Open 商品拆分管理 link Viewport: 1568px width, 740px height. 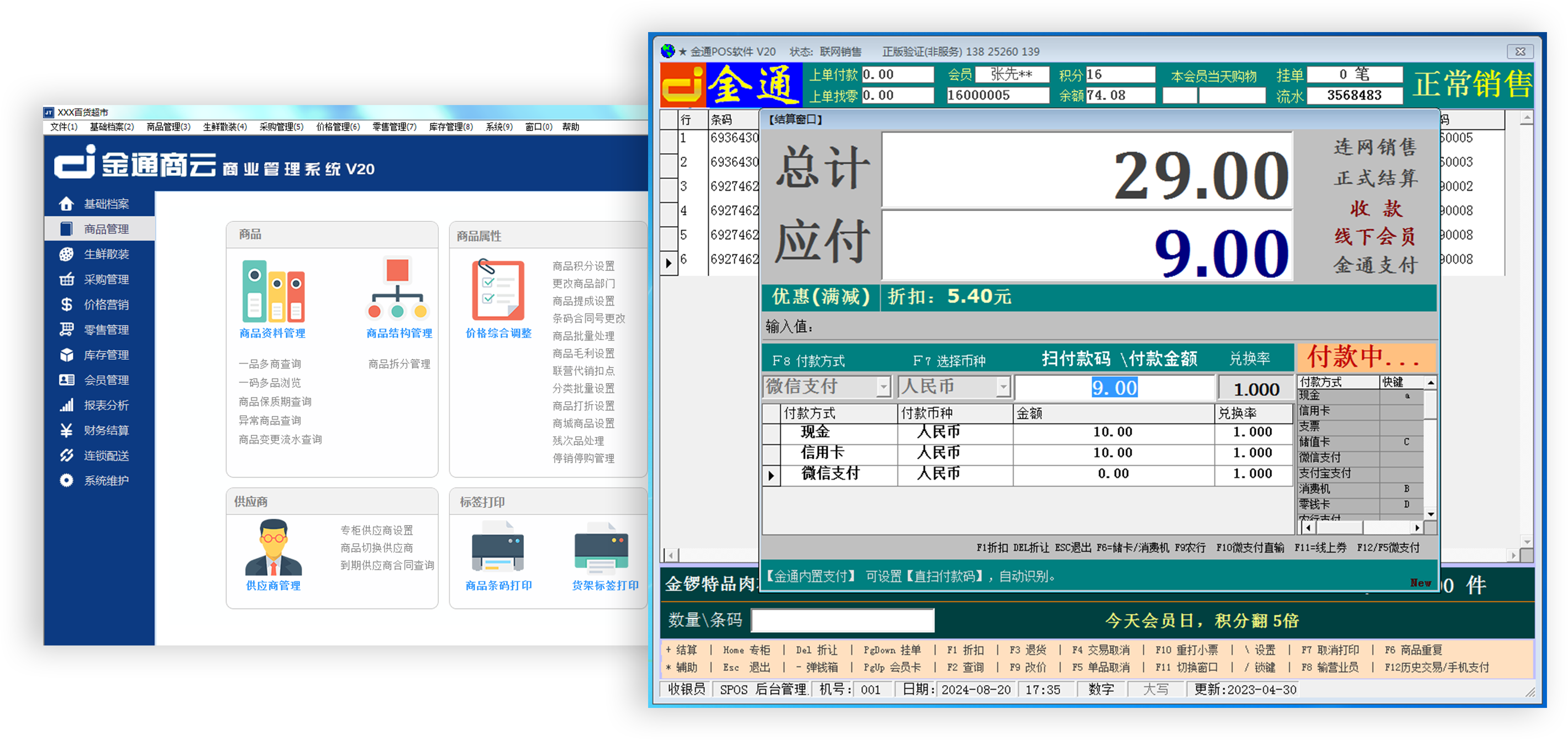(x=399, y=364)
